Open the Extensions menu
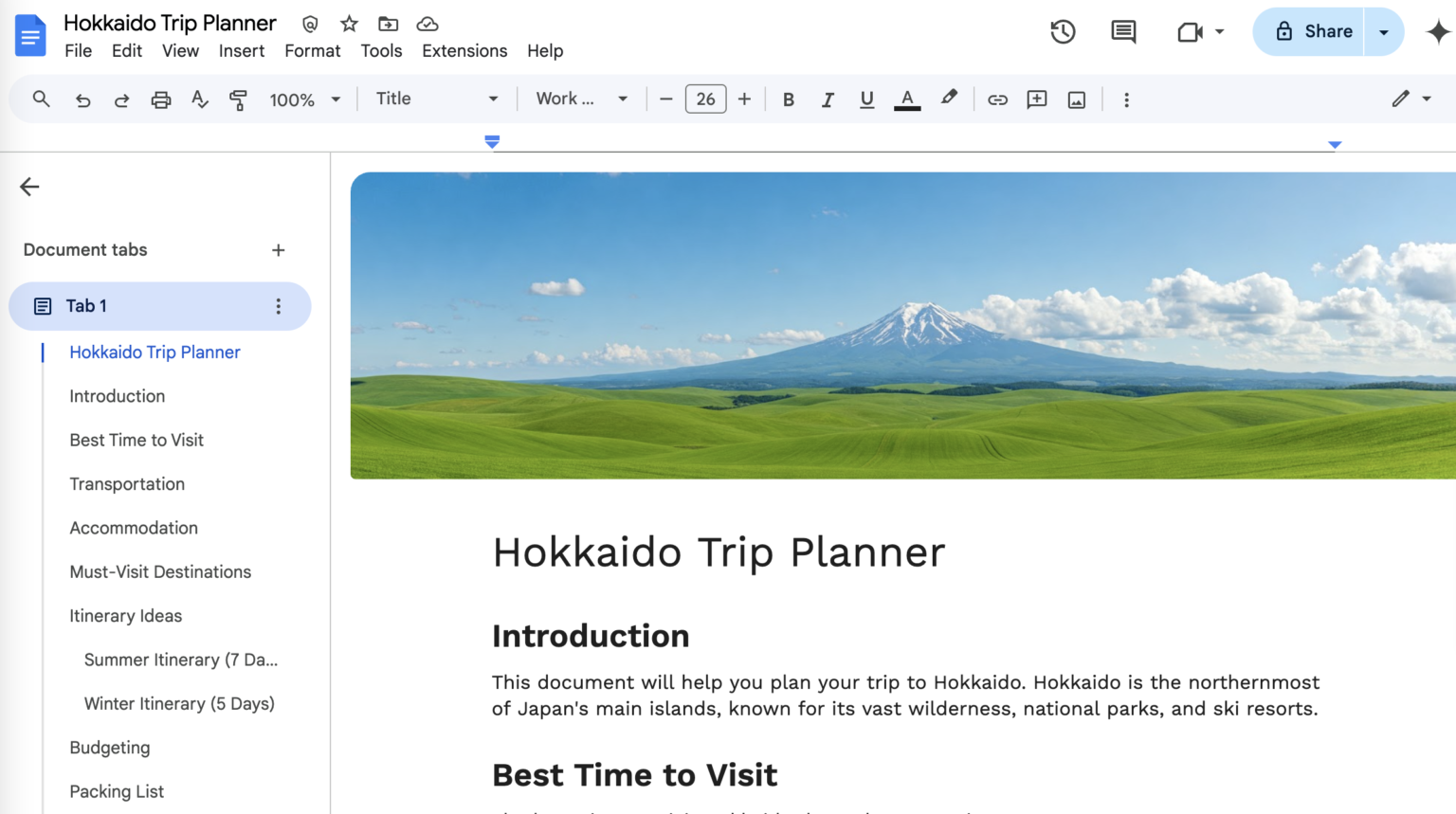 [x=464, y=51]
